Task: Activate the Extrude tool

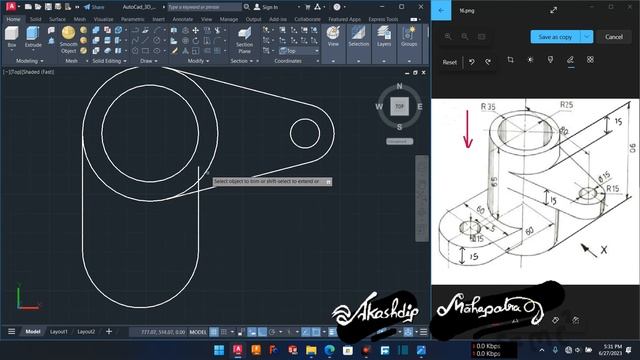Action: click(x=33, y=37)
